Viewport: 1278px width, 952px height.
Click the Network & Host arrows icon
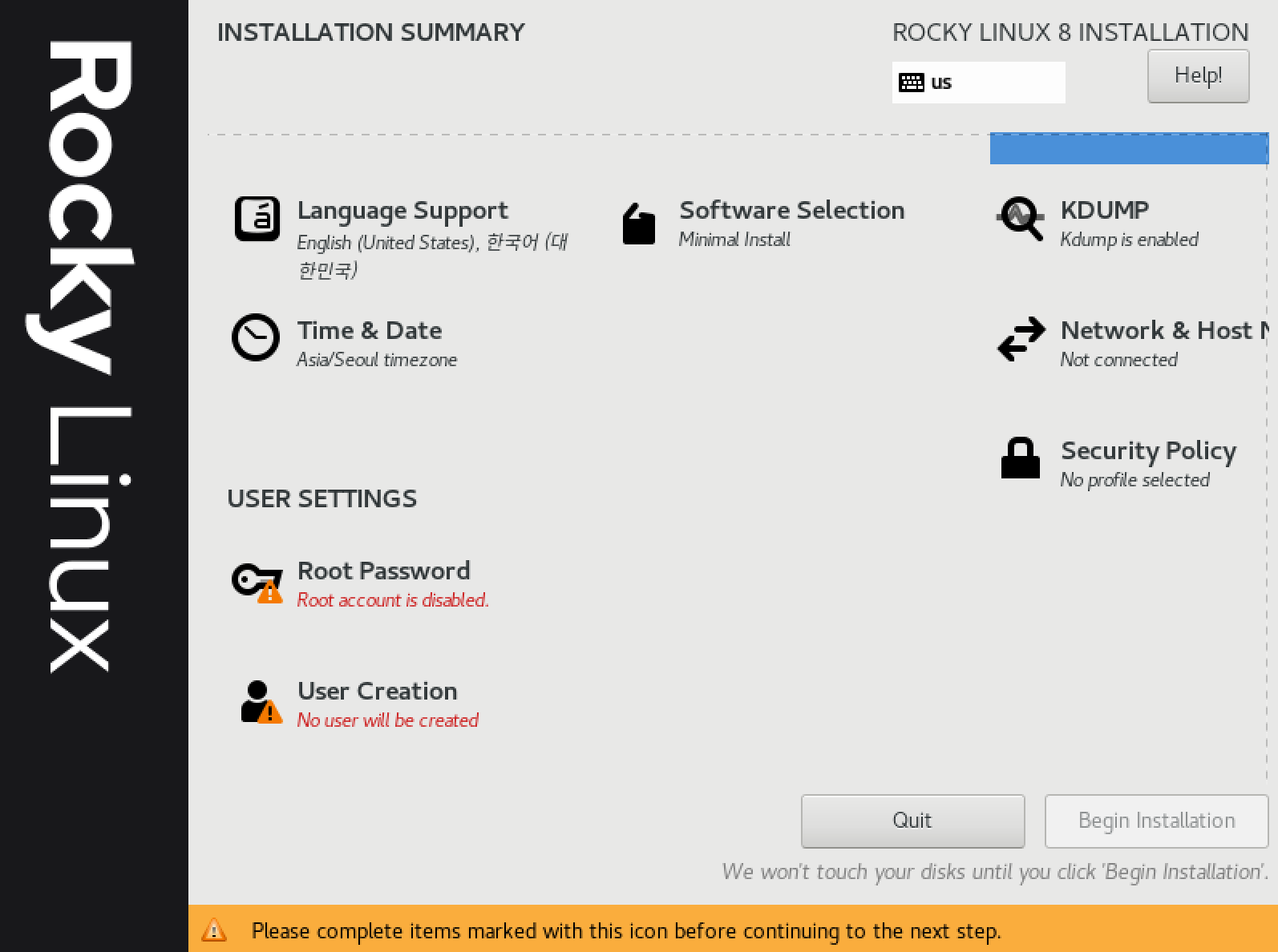click(1021, 339)
